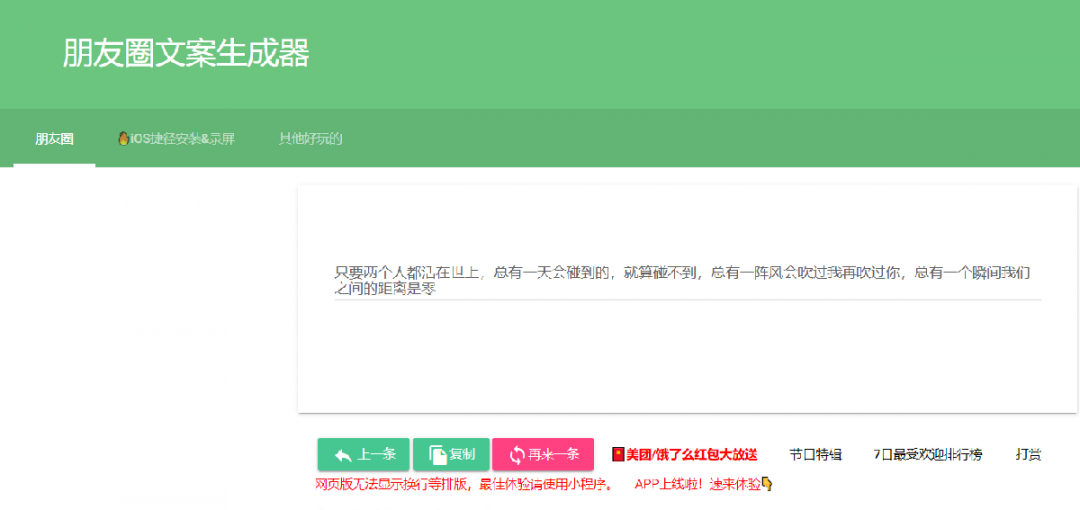1080x510 pixels.
Task: Click the refresh icon on 再来一条
Action: pyautogui.click(x=516, y=455)
